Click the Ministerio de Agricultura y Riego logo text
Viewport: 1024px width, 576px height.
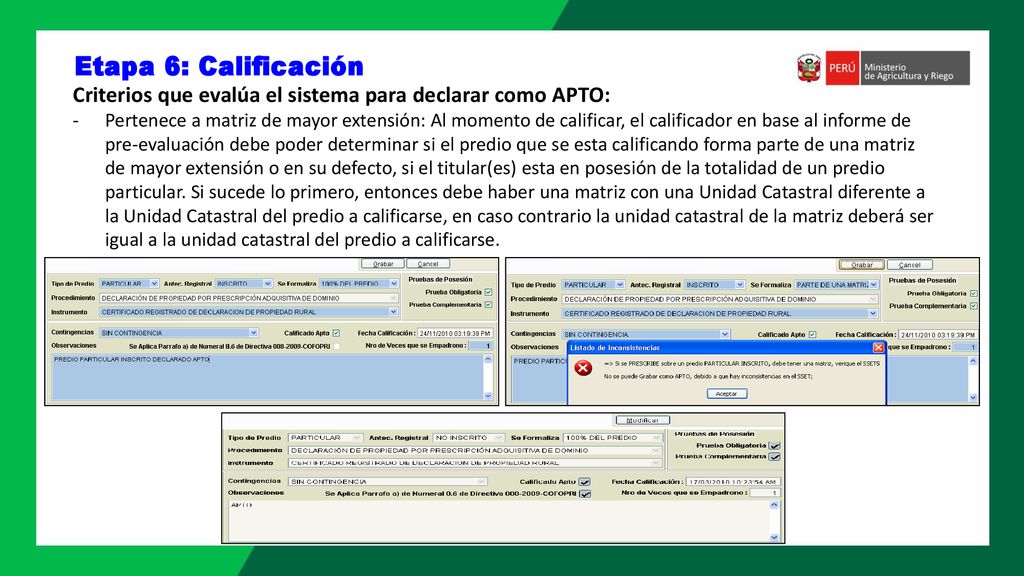click(x=908, y=72)
